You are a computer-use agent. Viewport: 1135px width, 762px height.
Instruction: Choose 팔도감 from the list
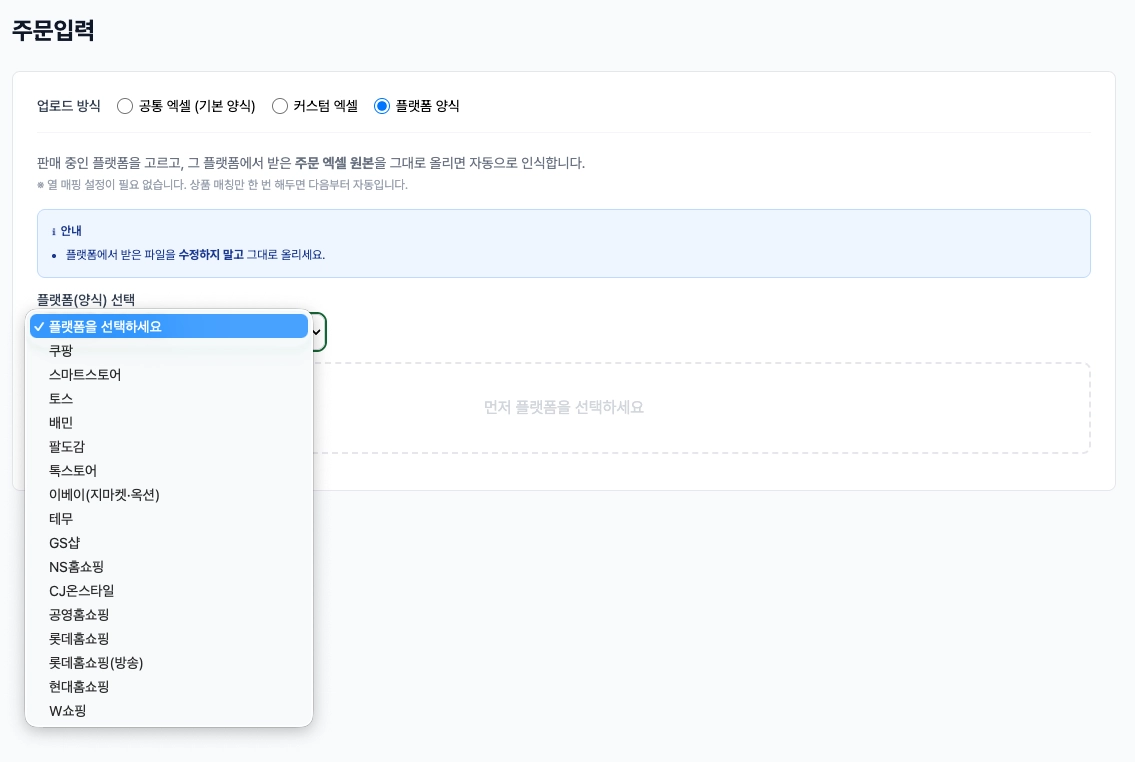click(169, 446)
